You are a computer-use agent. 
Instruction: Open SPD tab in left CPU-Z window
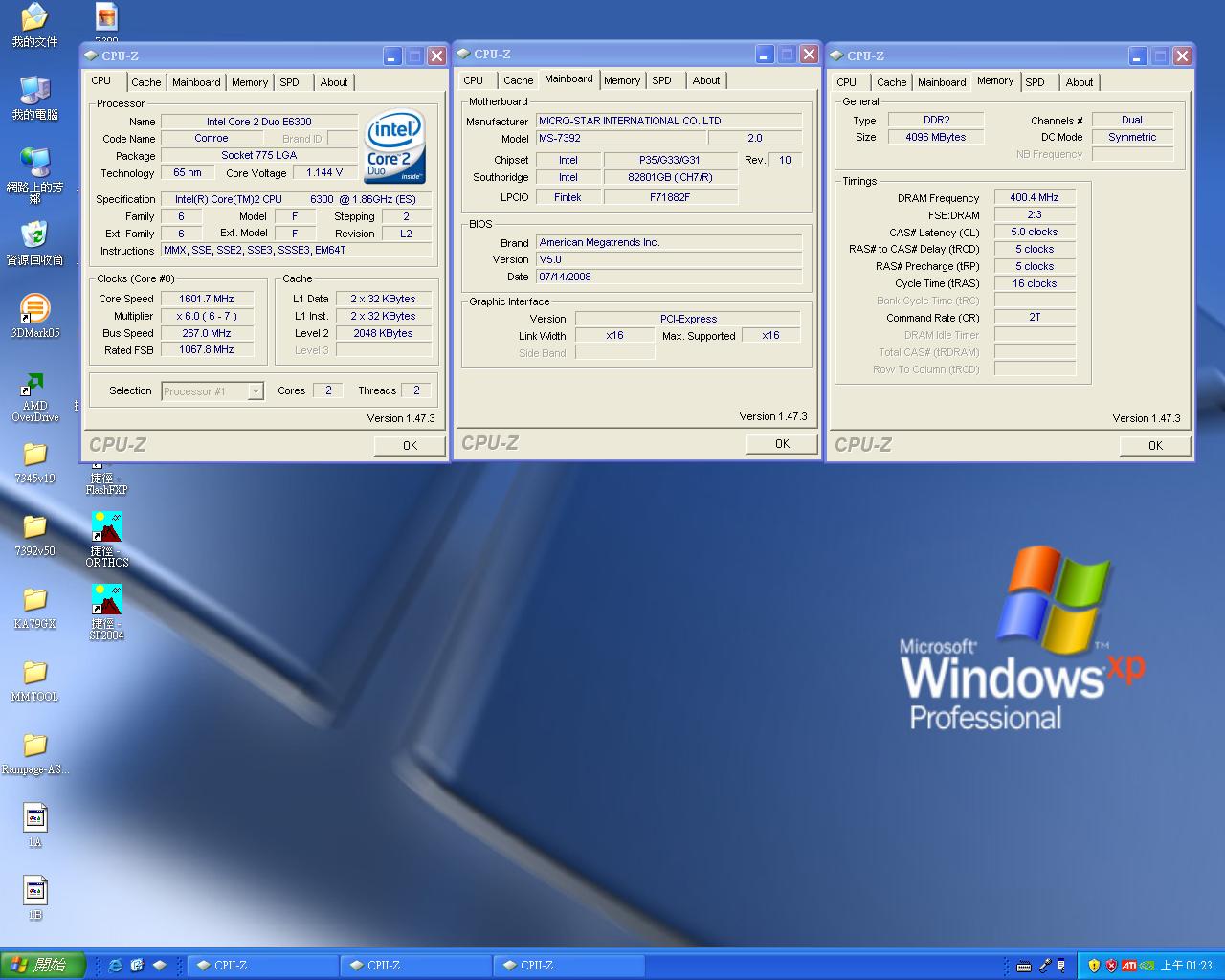(x=290, y=82)
